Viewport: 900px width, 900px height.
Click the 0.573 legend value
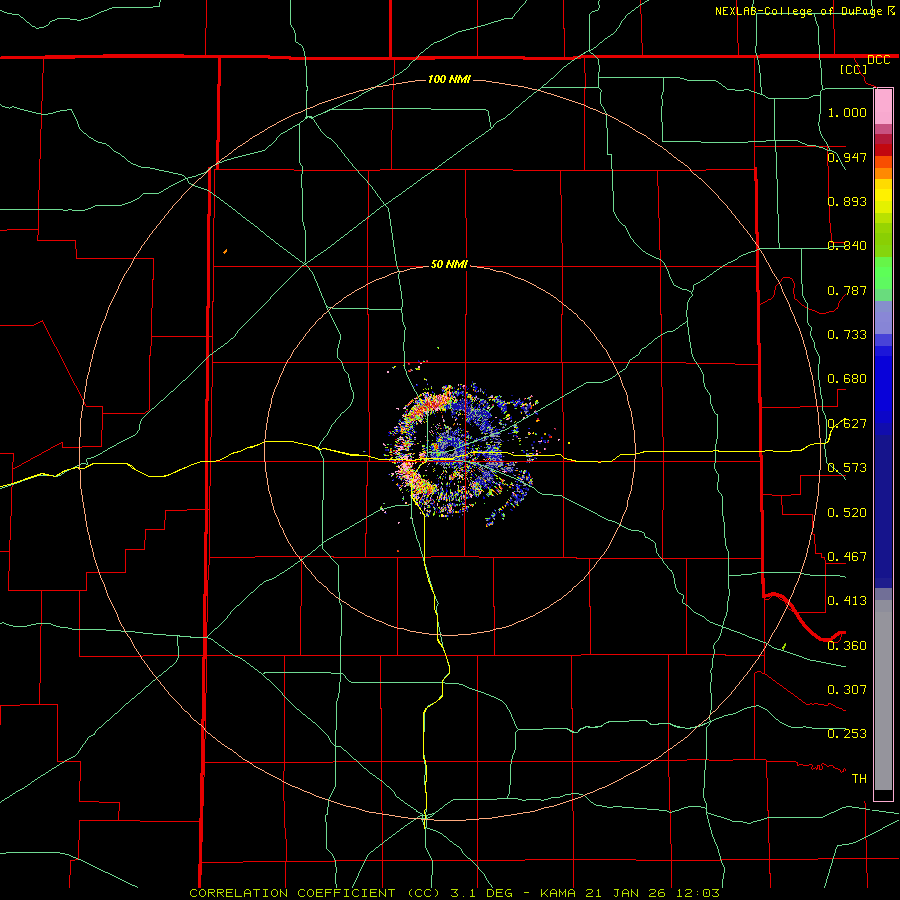[x=847, y=468]
